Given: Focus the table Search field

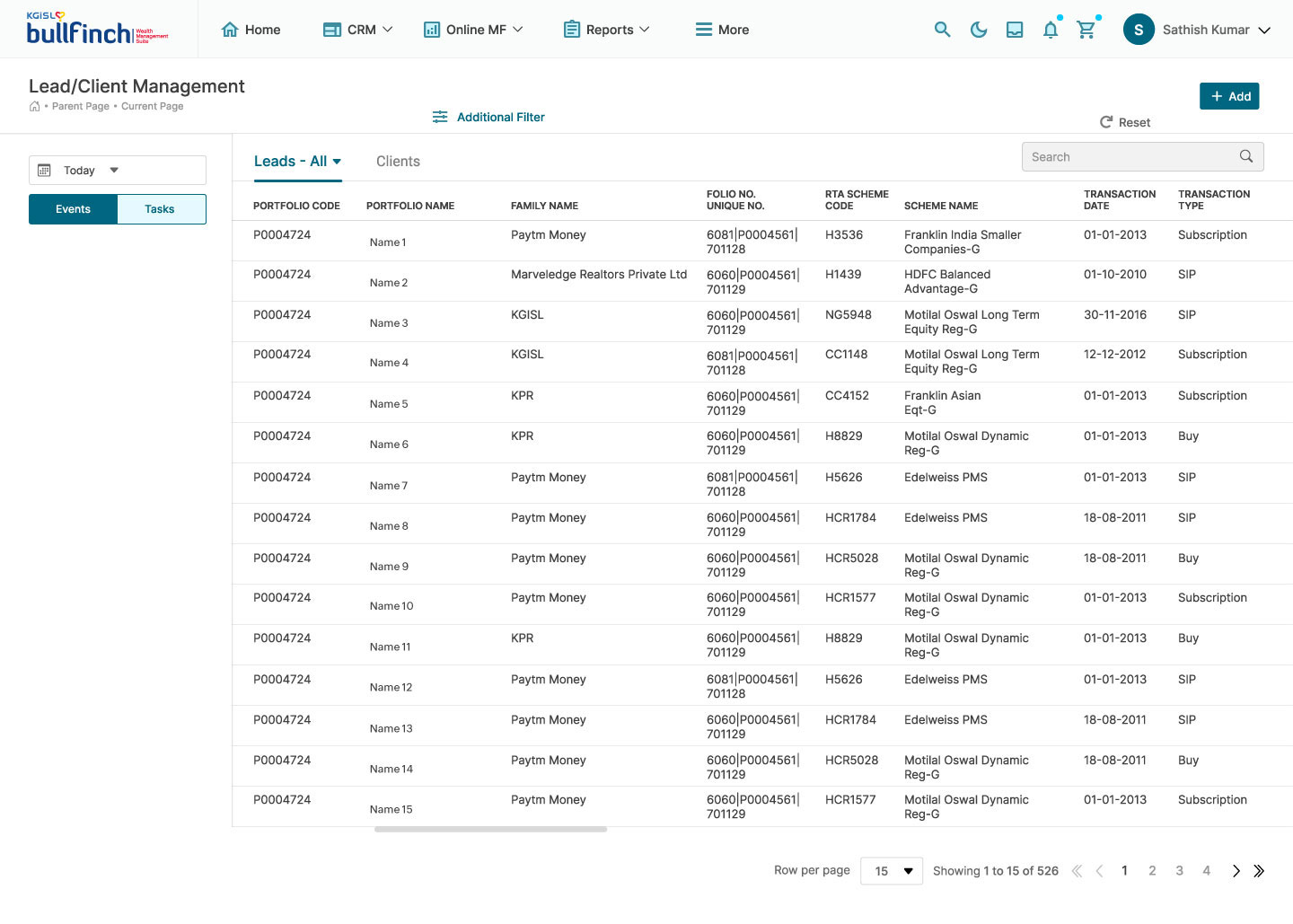Looking at the screenshot, I should click(1142, 156).
